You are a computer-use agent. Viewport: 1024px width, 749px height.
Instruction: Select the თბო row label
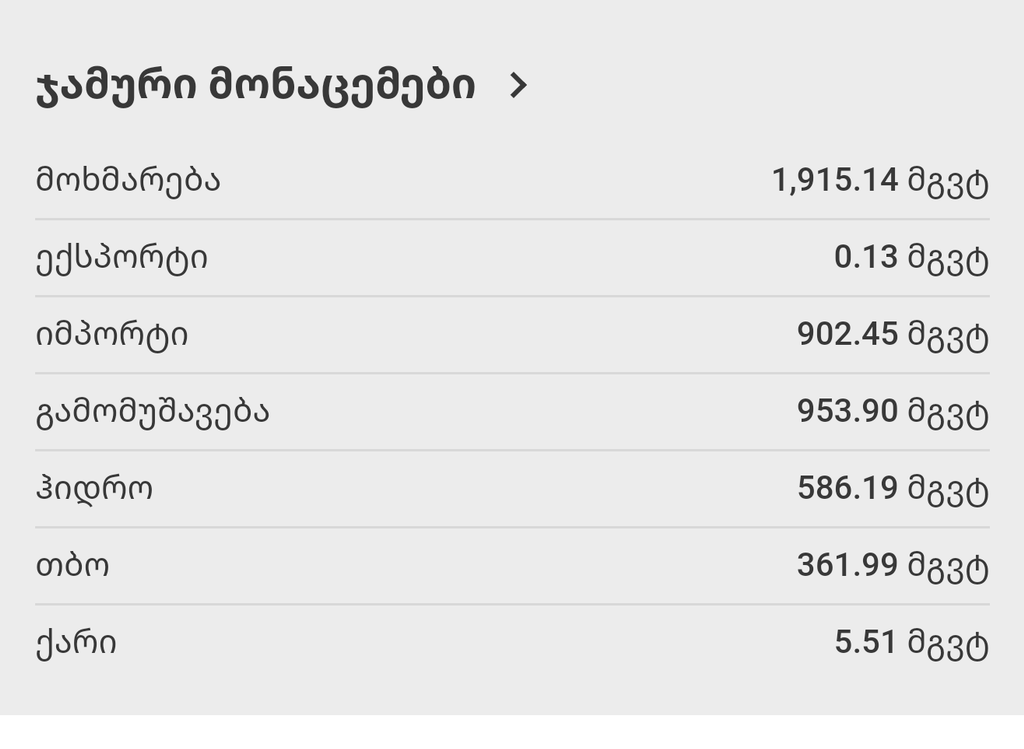coord(72,566)
